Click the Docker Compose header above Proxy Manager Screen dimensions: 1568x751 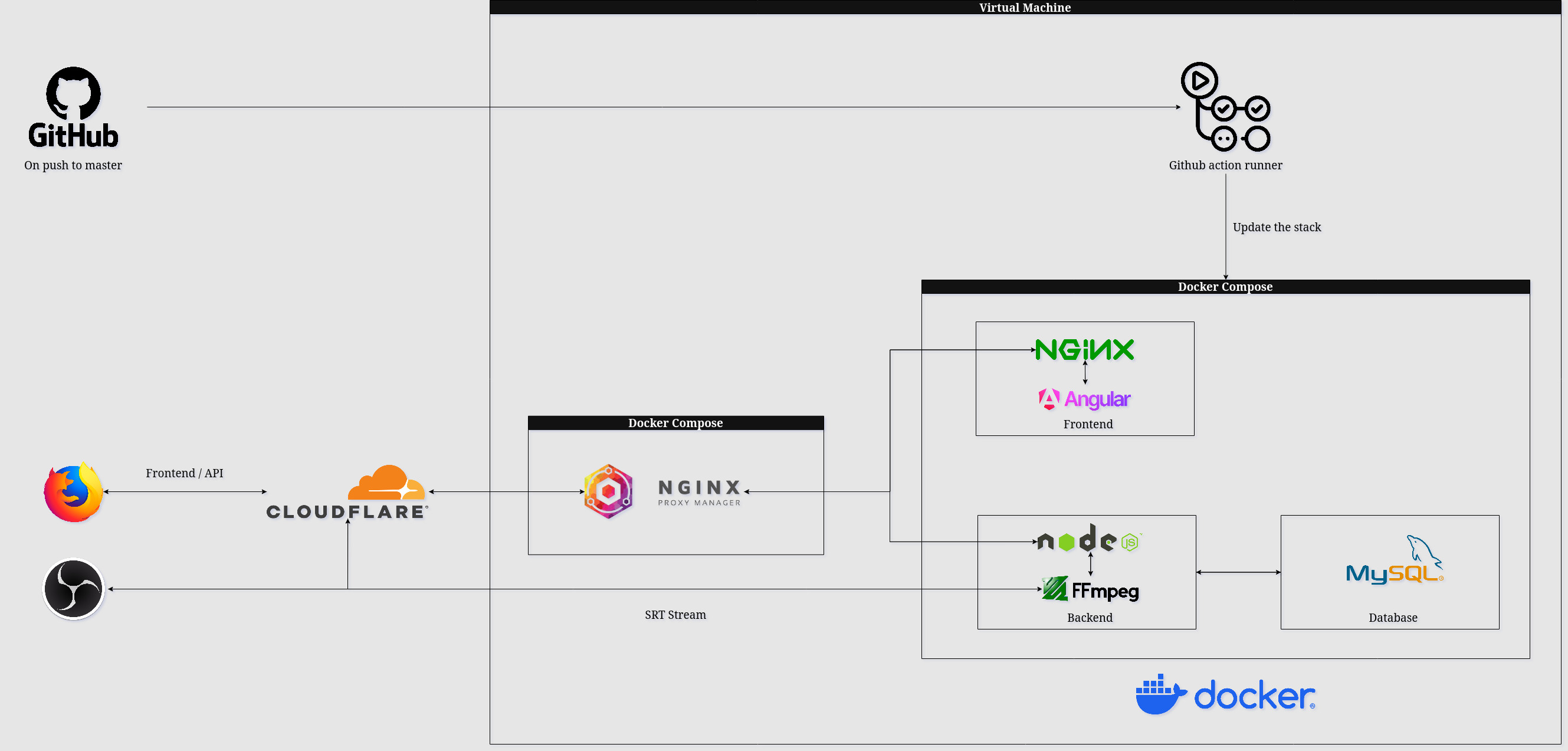pyautogui.click(x=675, y=423)
